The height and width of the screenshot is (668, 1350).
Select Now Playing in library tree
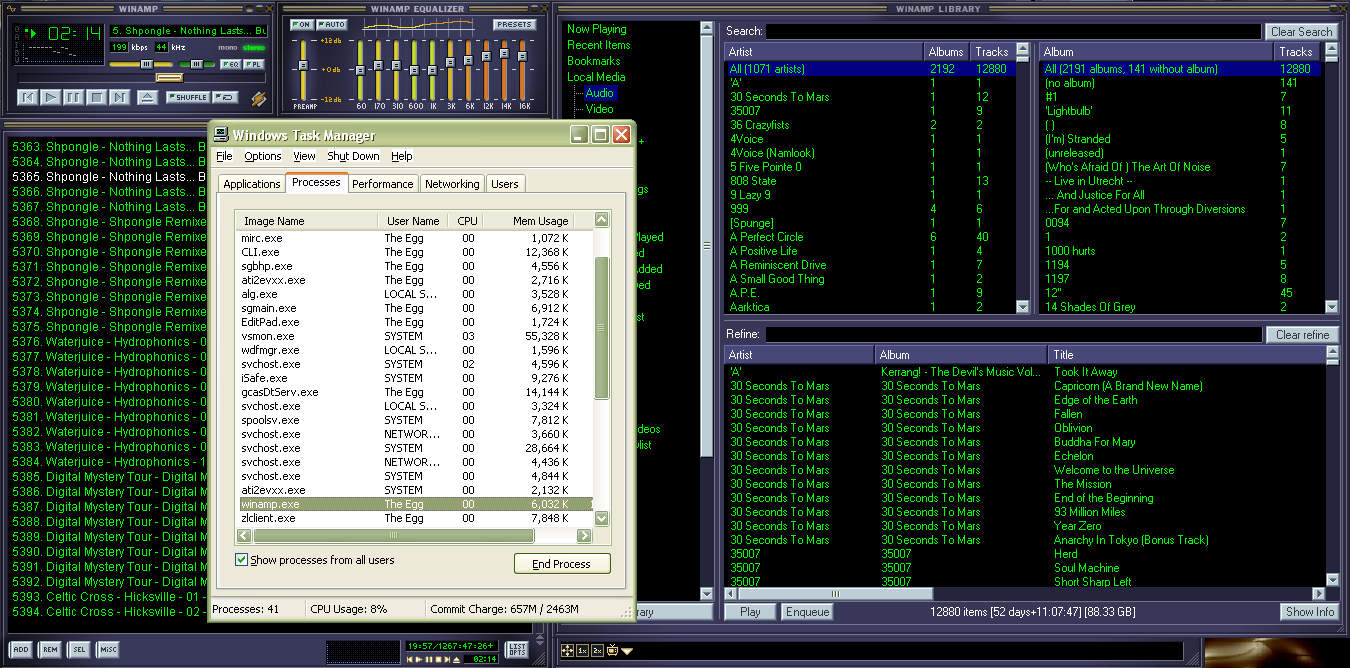click(x=597, y=29)
